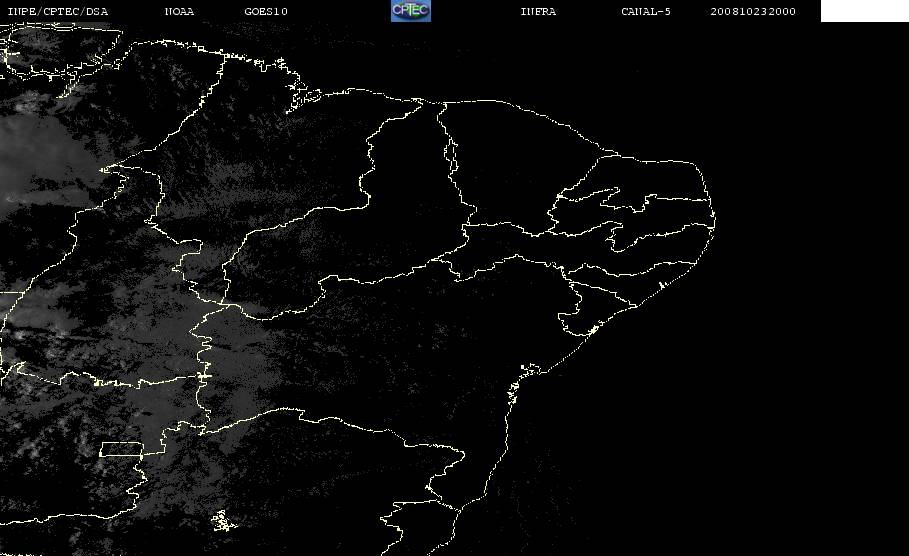Click the CPTEC logo in header
Screen dimensions: 909x556
point(410,11)
